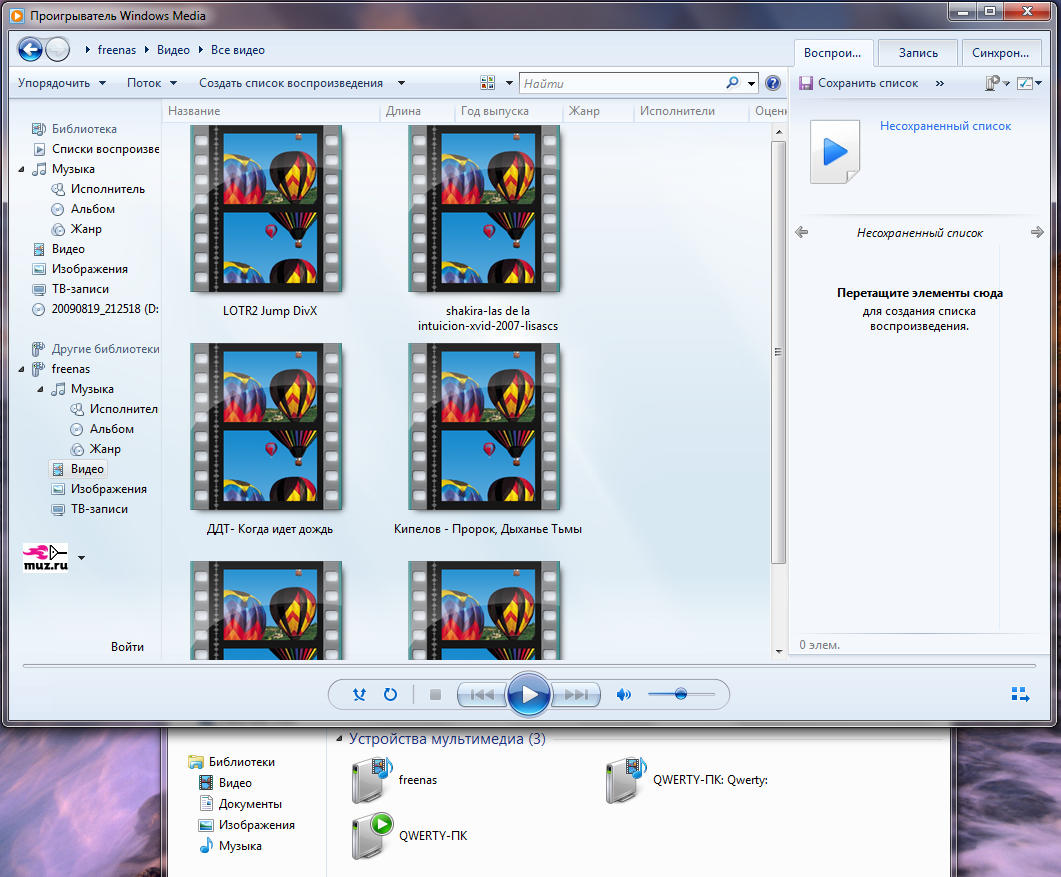Collapse the local Музыка tree node
This screenshot has height=877, width=1061.
pos(21,169)
